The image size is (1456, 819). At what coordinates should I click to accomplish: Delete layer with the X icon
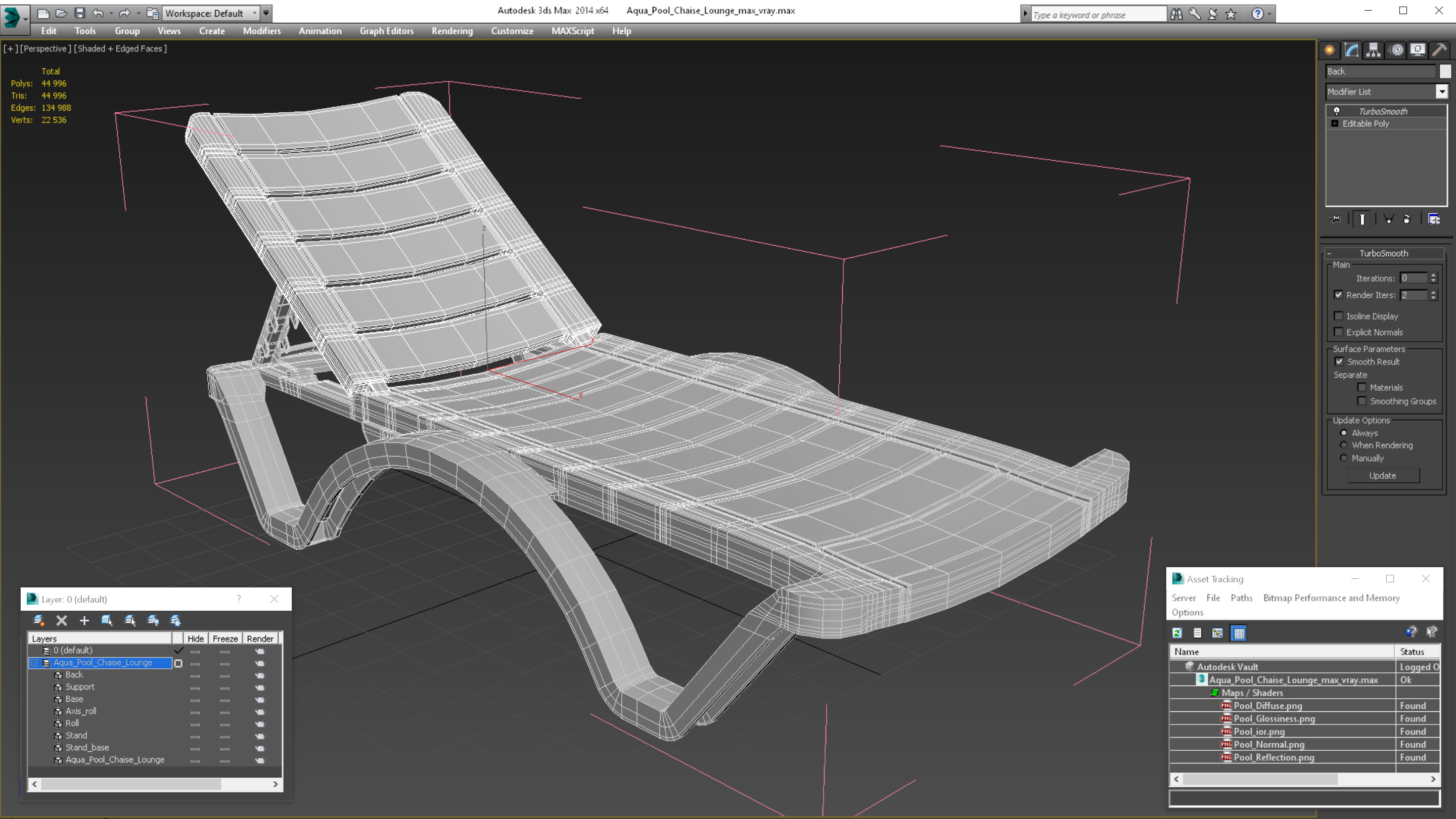62,621
